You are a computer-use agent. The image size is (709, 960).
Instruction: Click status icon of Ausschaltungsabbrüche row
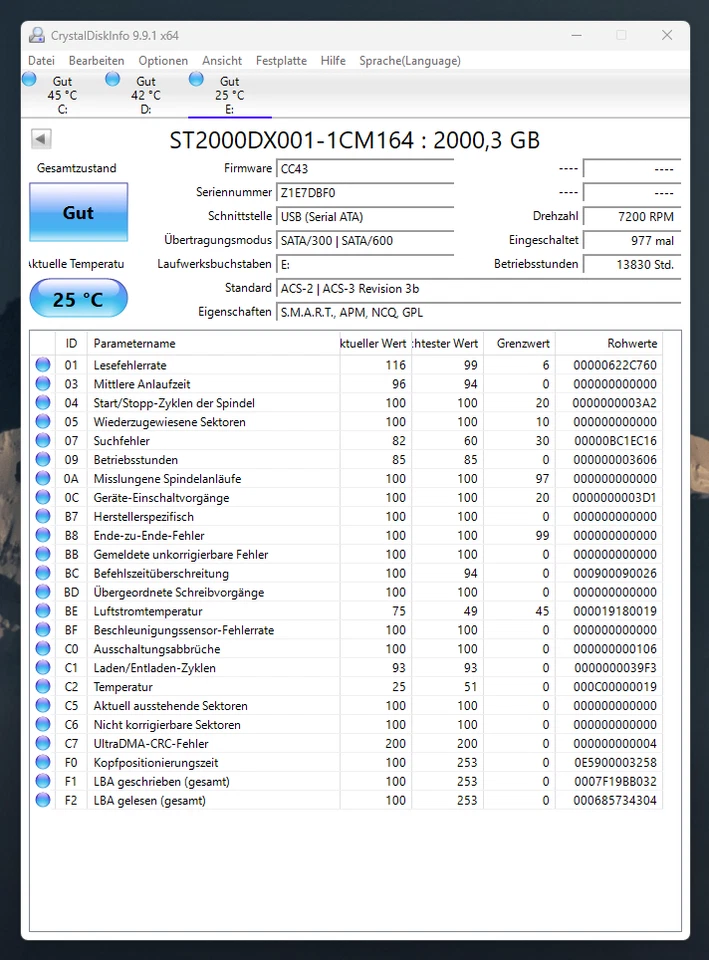[x=43, y=648]
